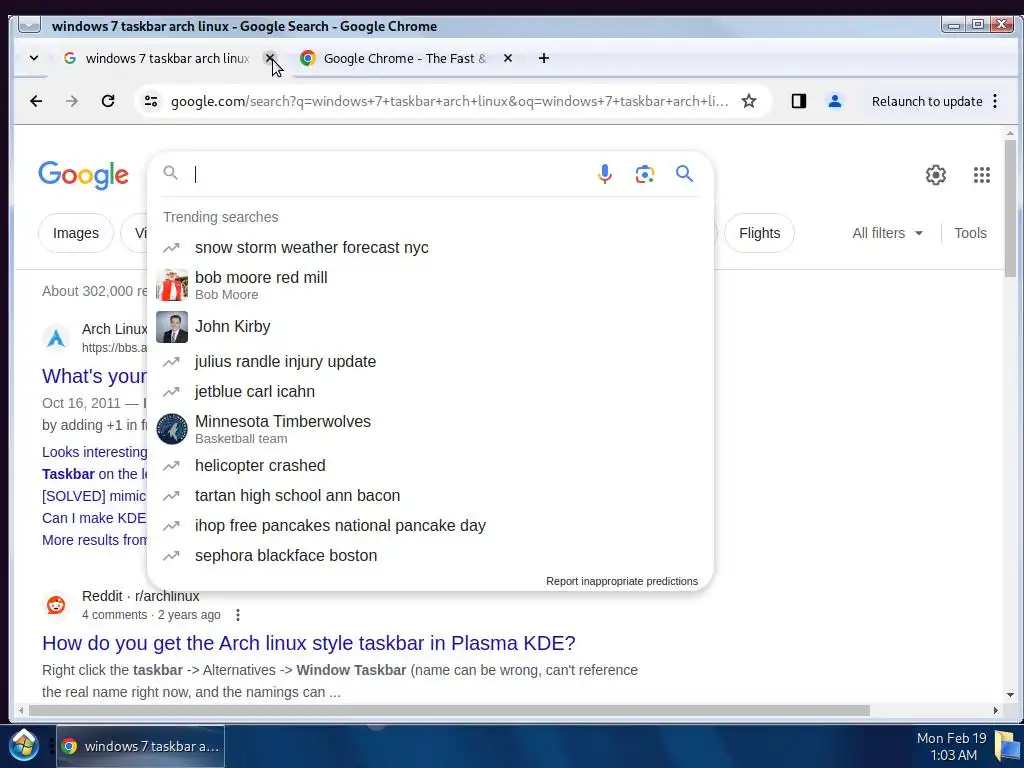1024x768 pixels.
Task: Click the scroll down arrow on vertical scrollbar
Action: 1010,696
